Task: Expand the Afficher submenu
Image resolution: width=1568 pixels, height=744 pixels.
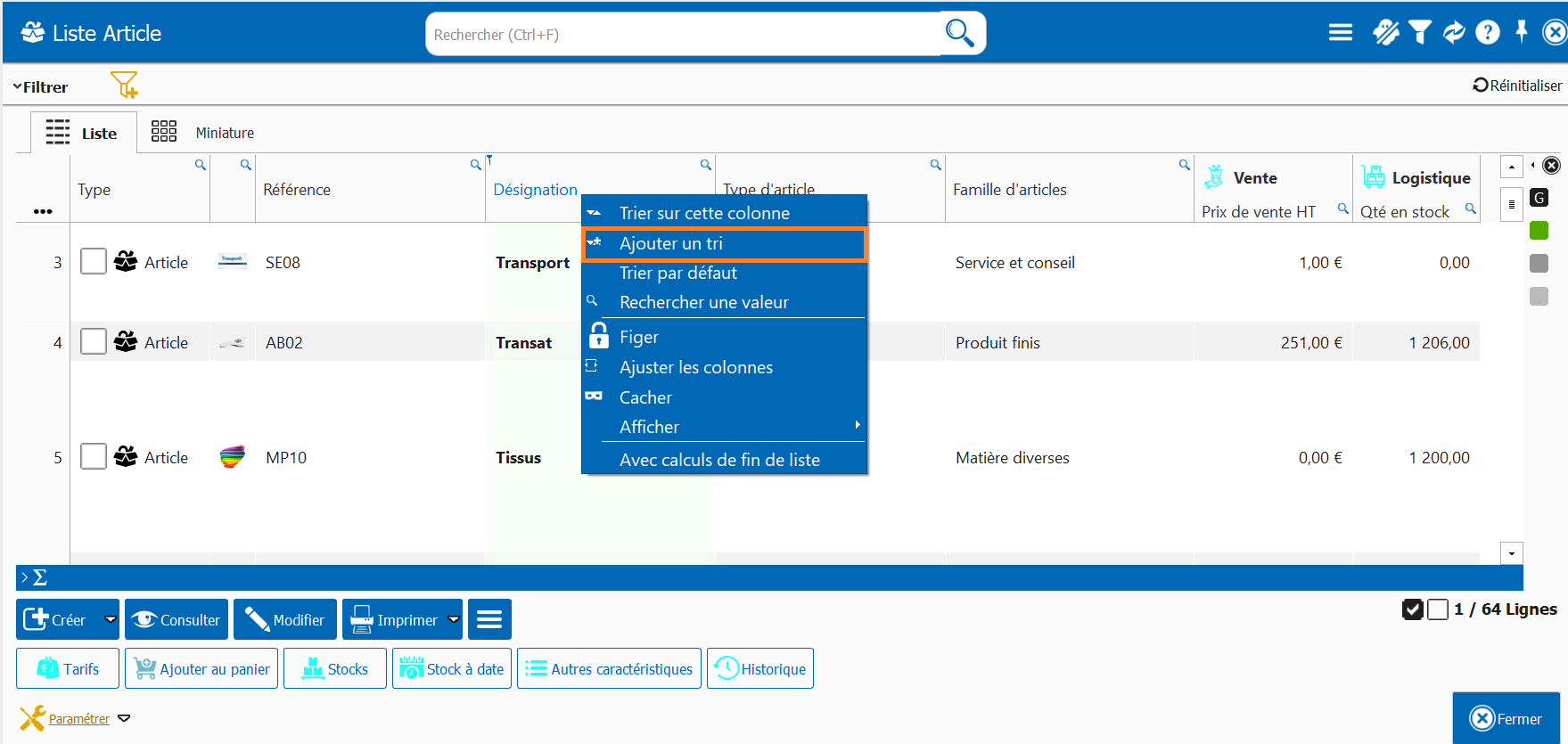Action: [x=857, y=426]
